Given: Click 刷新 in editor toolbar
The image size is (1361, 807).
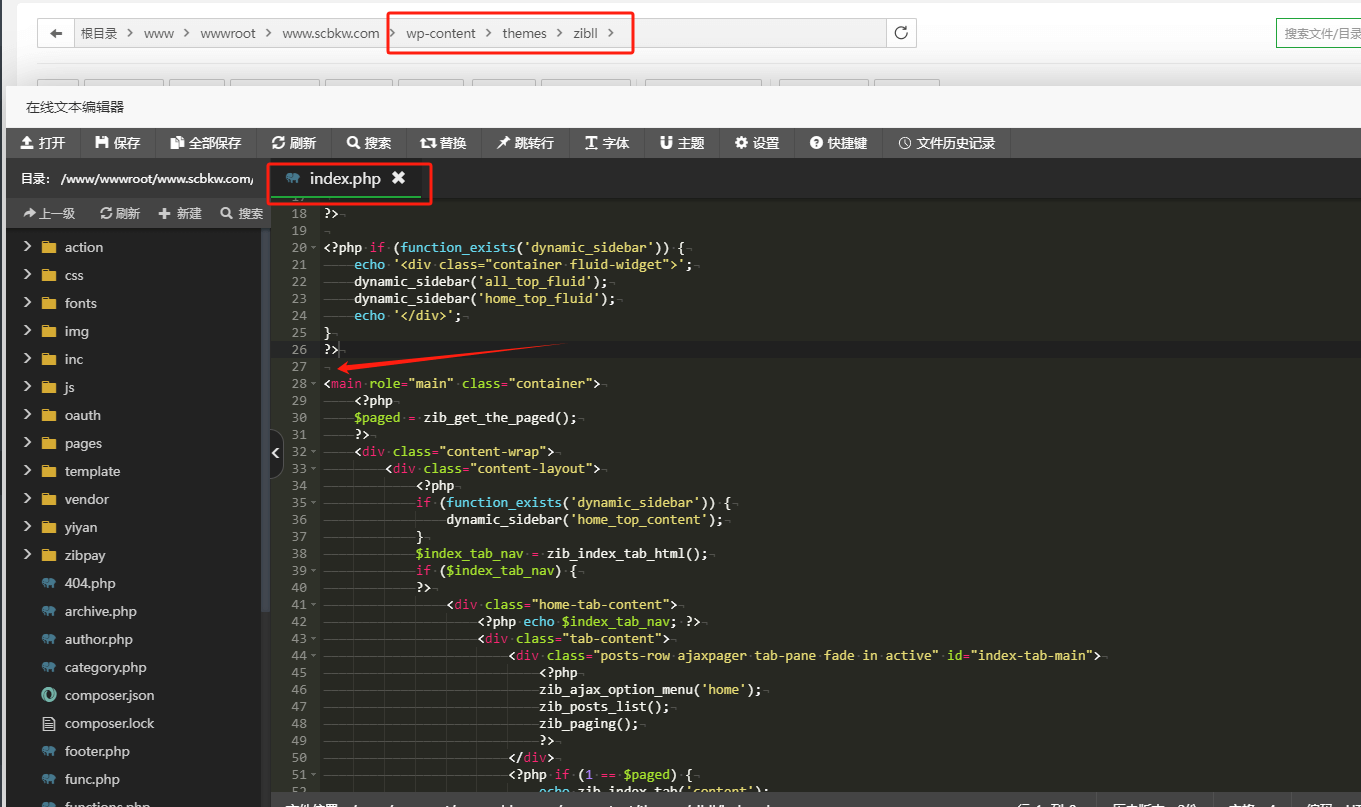Looking at the screenshot, I should click(293, 143).
